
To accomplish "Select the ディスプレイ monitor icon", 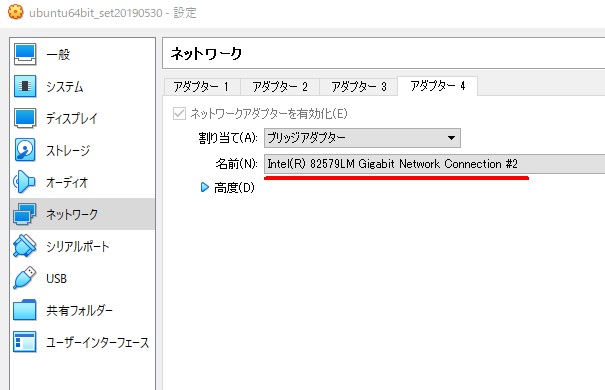I will click(25, 118).
